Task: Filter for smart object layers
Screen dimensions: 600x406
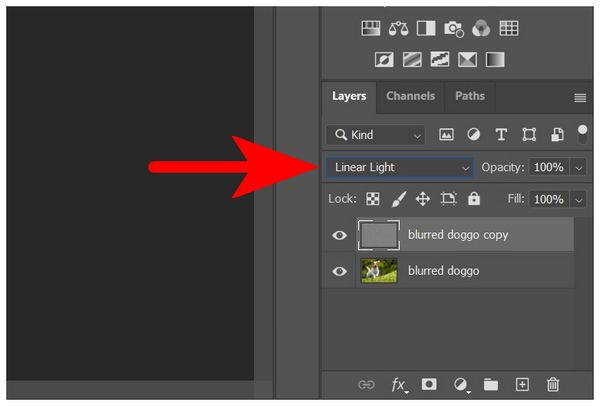Action: coord(557,135)
